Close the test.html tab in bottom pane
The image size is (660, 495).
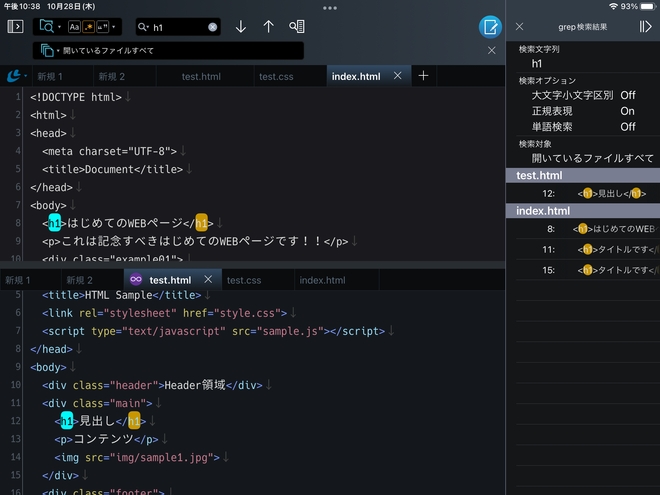click(x=208, y=279)
